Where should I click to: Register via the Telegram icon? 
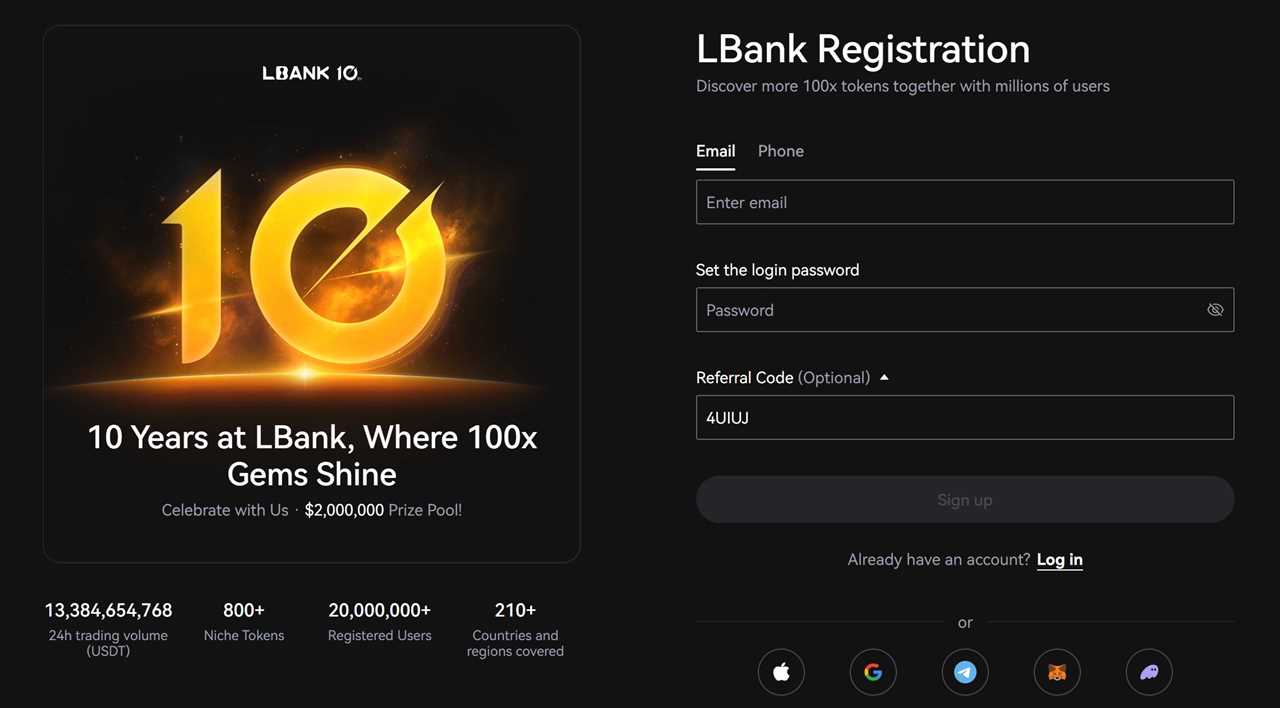point(965,672)
